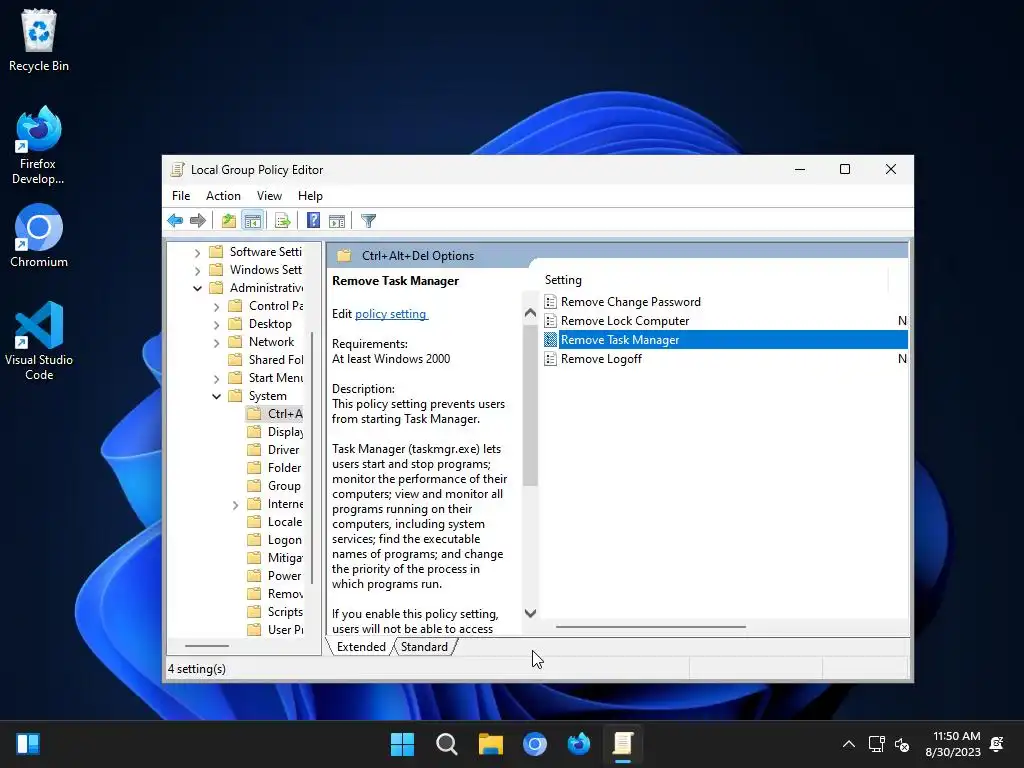The height and width of the screenshot is (768, 1024).
Task: Expand the Internet tree node under System
Action: coord(235,504)
